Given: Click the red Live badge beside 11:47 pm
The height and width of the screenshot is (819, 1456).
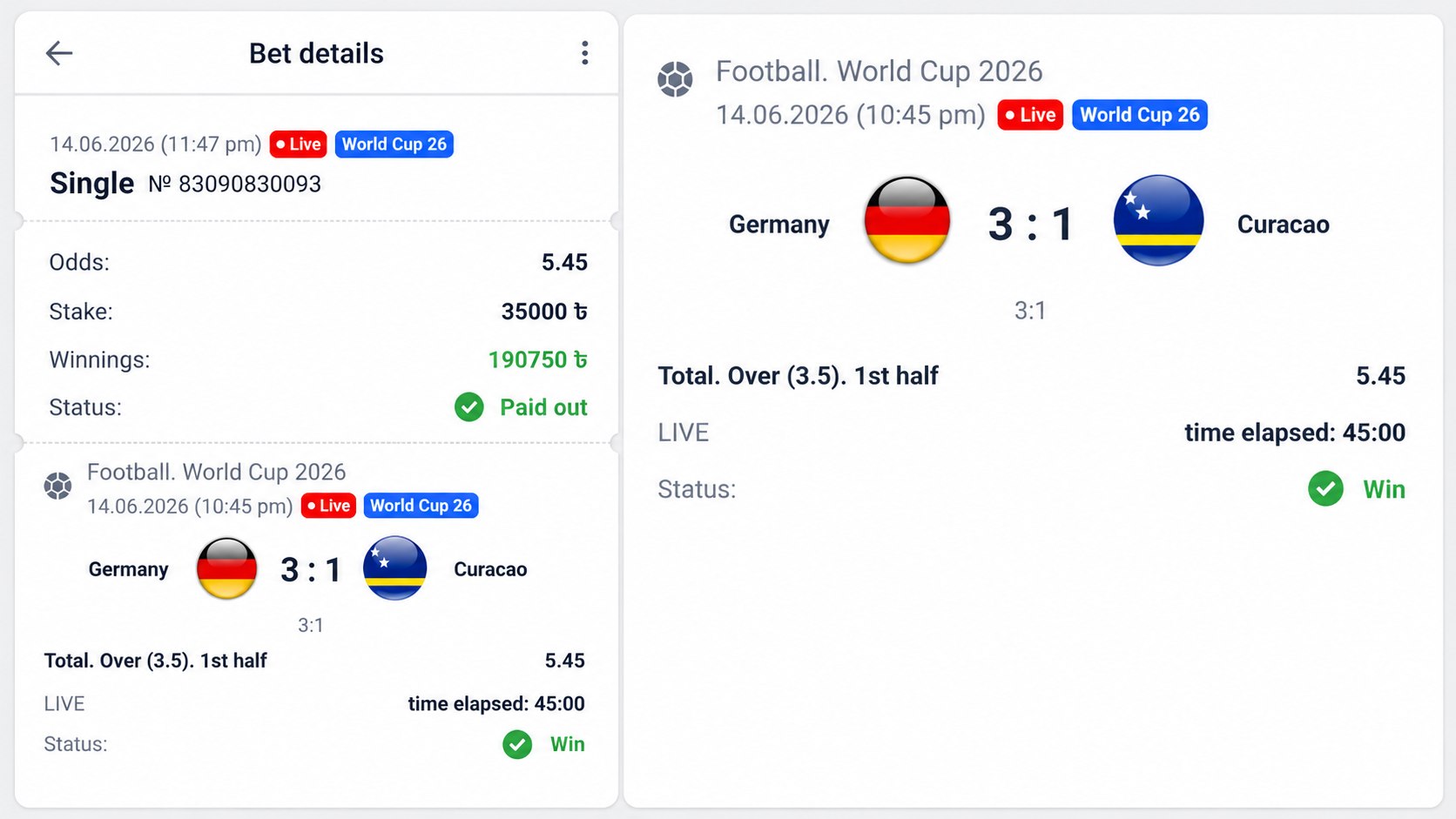Looking at the screenshot, I should [x=298, y=144].
